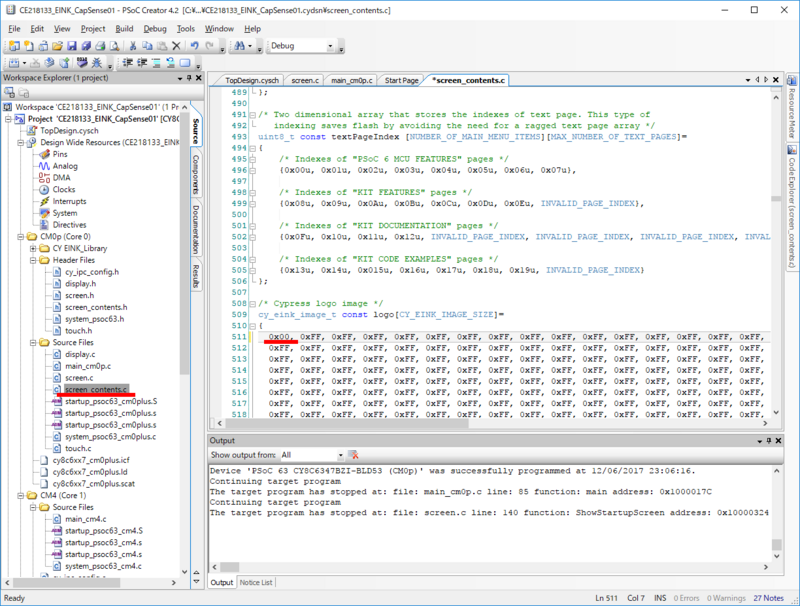Click the Find binoculars icon
This screenshot has width=800, height=606.
tap(240, 46)
